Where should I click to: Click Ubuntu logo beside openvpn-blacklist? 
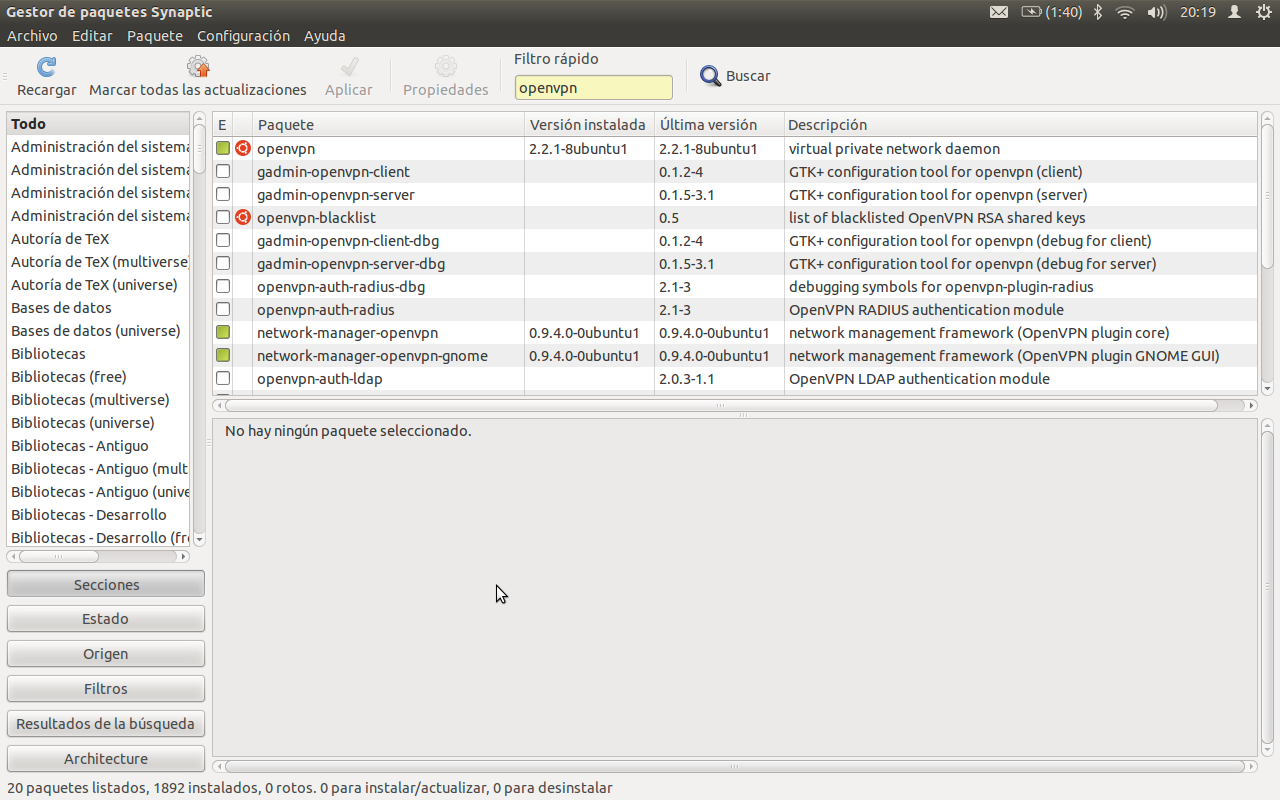[x=242, y=217]
